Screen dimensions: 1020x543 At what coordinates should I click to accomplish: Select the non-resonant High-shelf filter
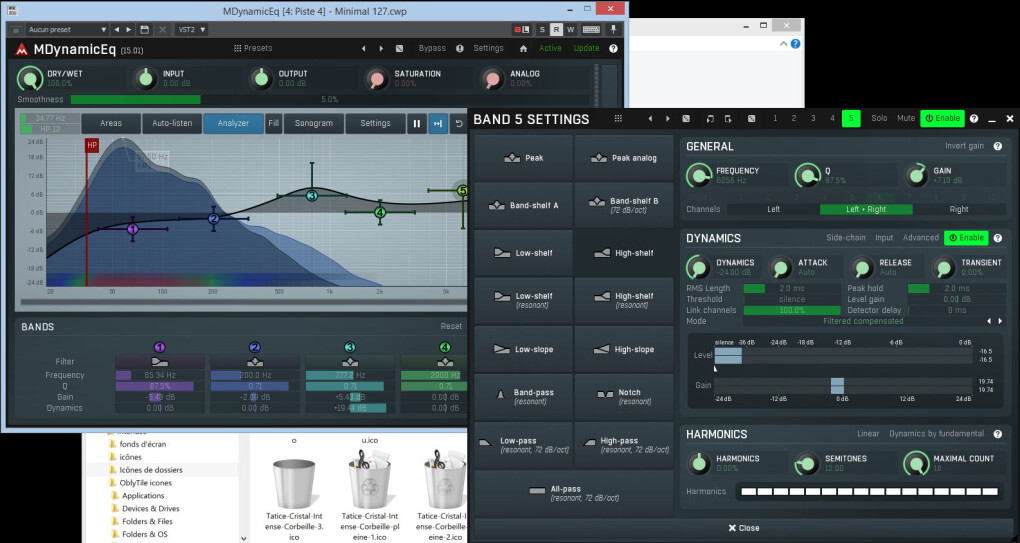pos(624,252)
